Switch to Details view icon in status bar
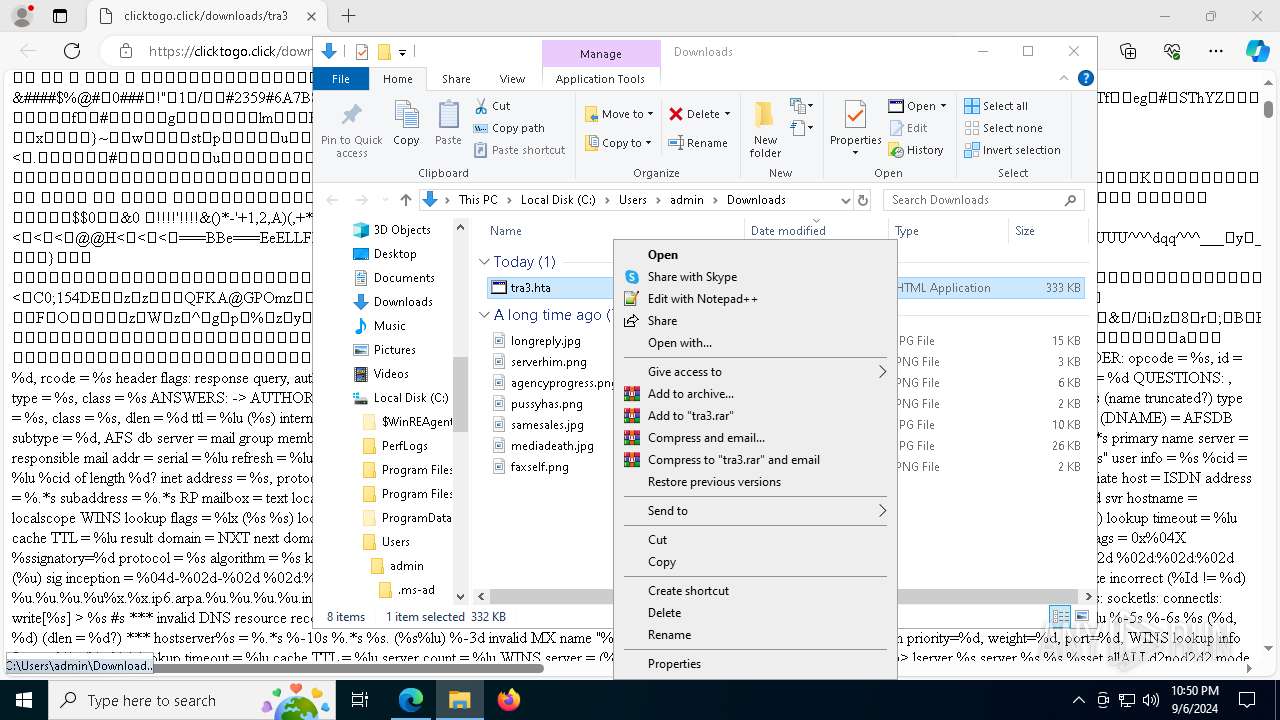 coord(1059,617)
